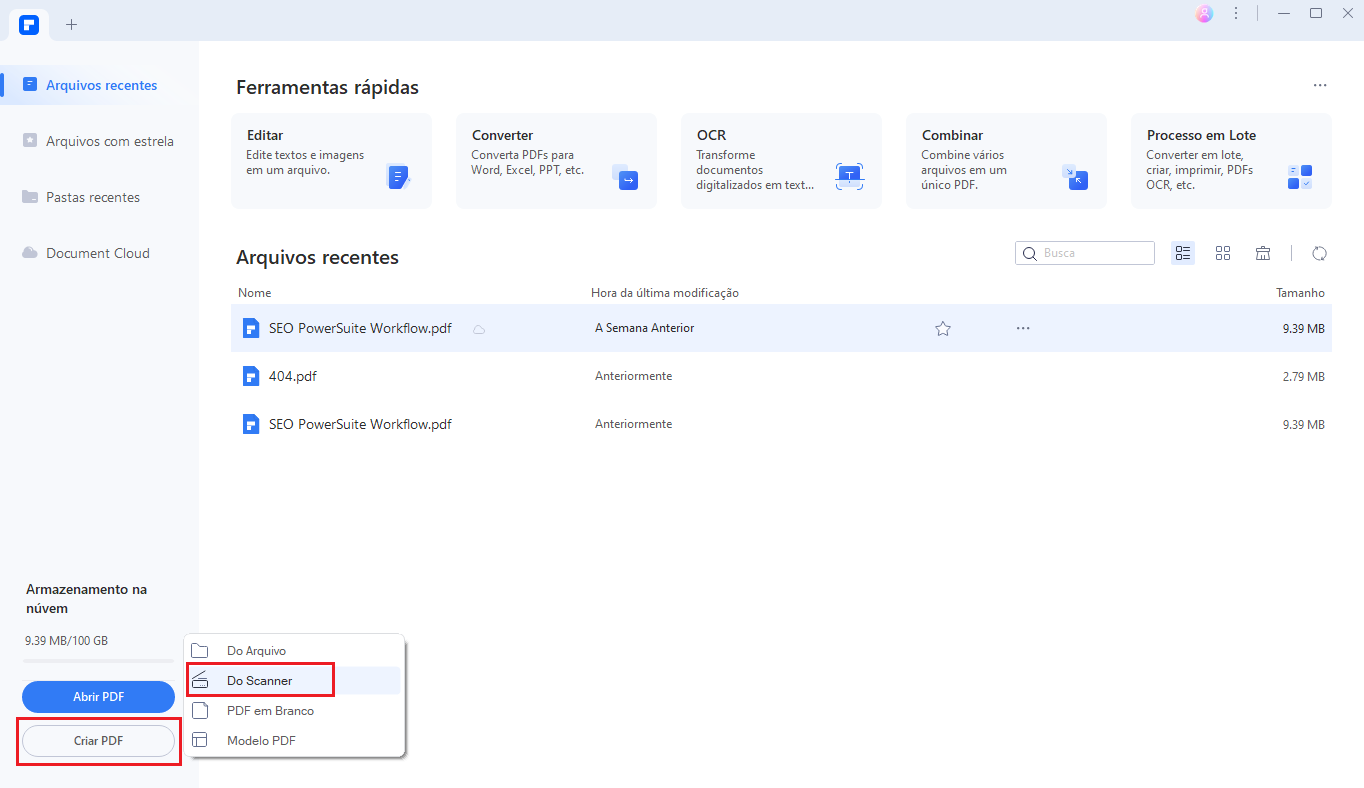Image resolution: width=1364 pixels, height=788 pixels.
Task: Open the Converter quick tool card
Action: coord(556,161)
